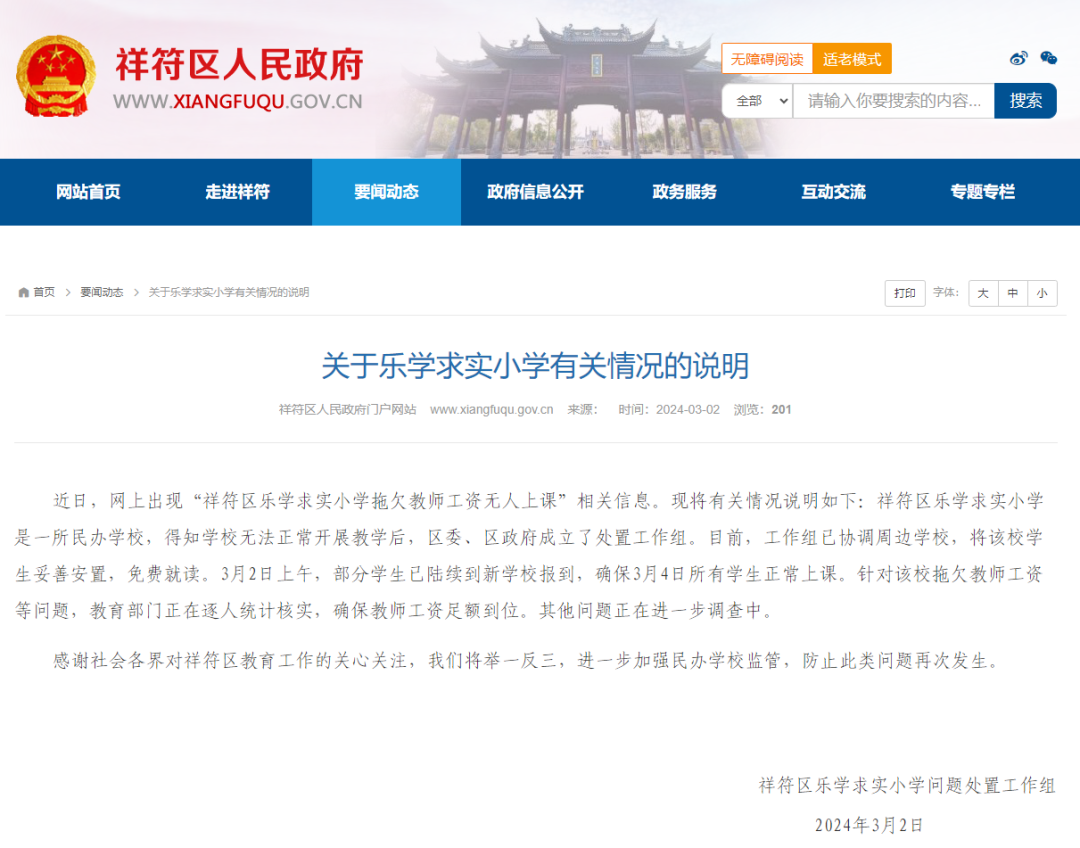1080x848 pixels.
Task: Click the home icon in breadcrumb
Action: click(24, 292)
